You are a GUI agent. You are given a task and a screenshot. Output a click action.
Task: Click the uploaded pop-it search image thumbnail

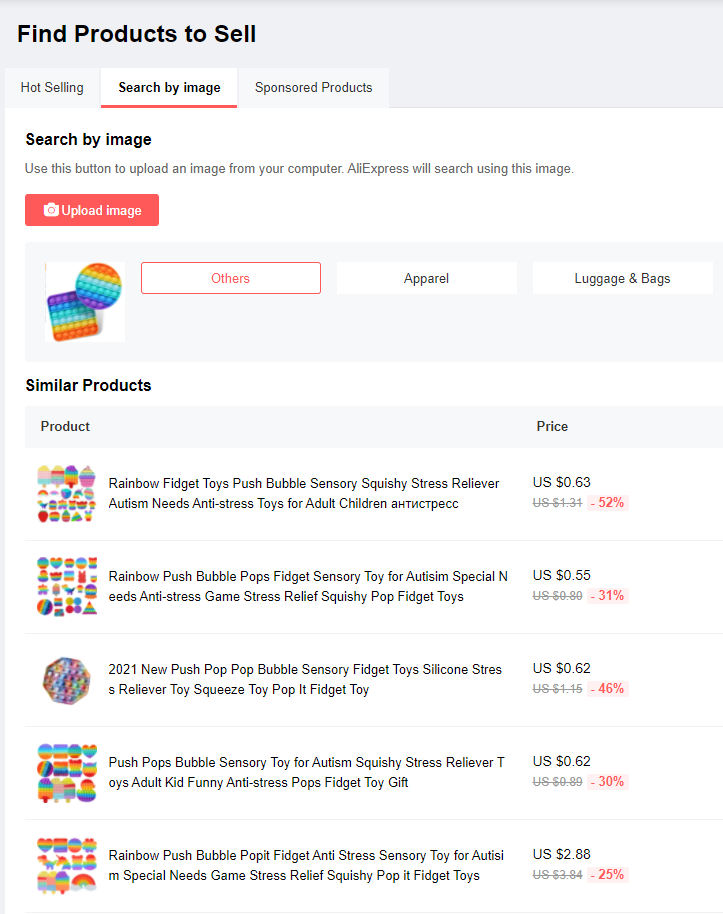click(x=85, y=302)
